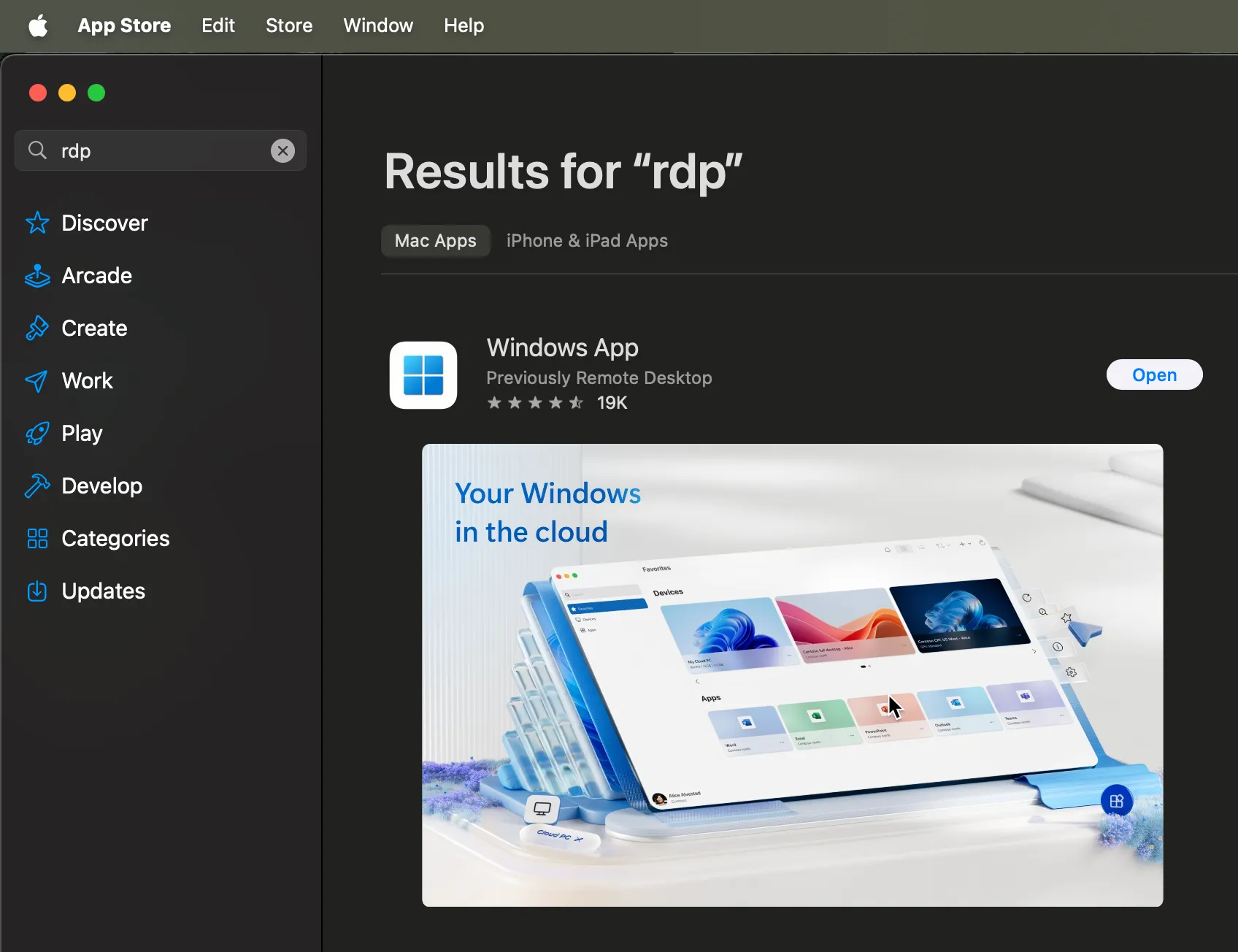Click the Updates download icon
This screenshot has width=1238, height=952.
pyautogui.click(x=37, y=591)
